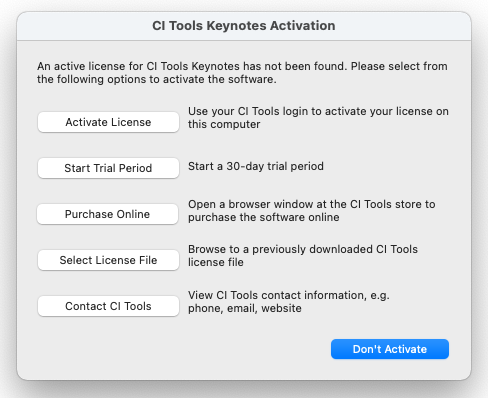Viewport: 488px width, 398px height.
Task: Click description 'View CI Tools contact information'
Action: pyautogui.click(x=289, y=302)
